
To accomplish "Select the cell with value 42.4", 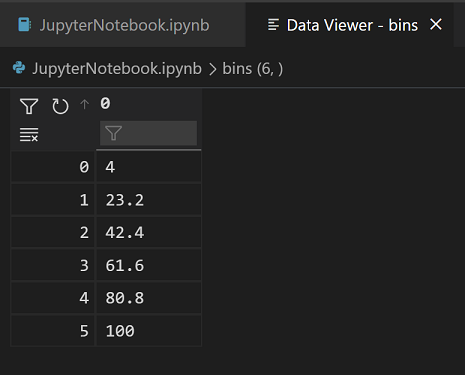I will click(x=149, y=232).
